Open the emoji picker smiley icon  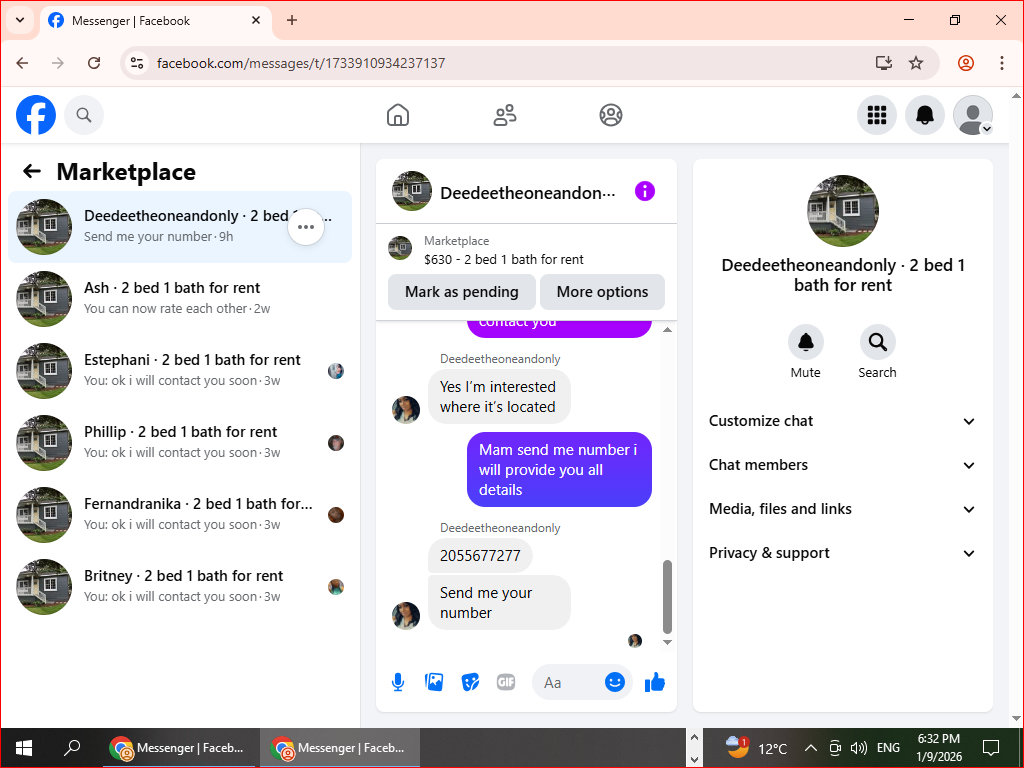(615, 682)
